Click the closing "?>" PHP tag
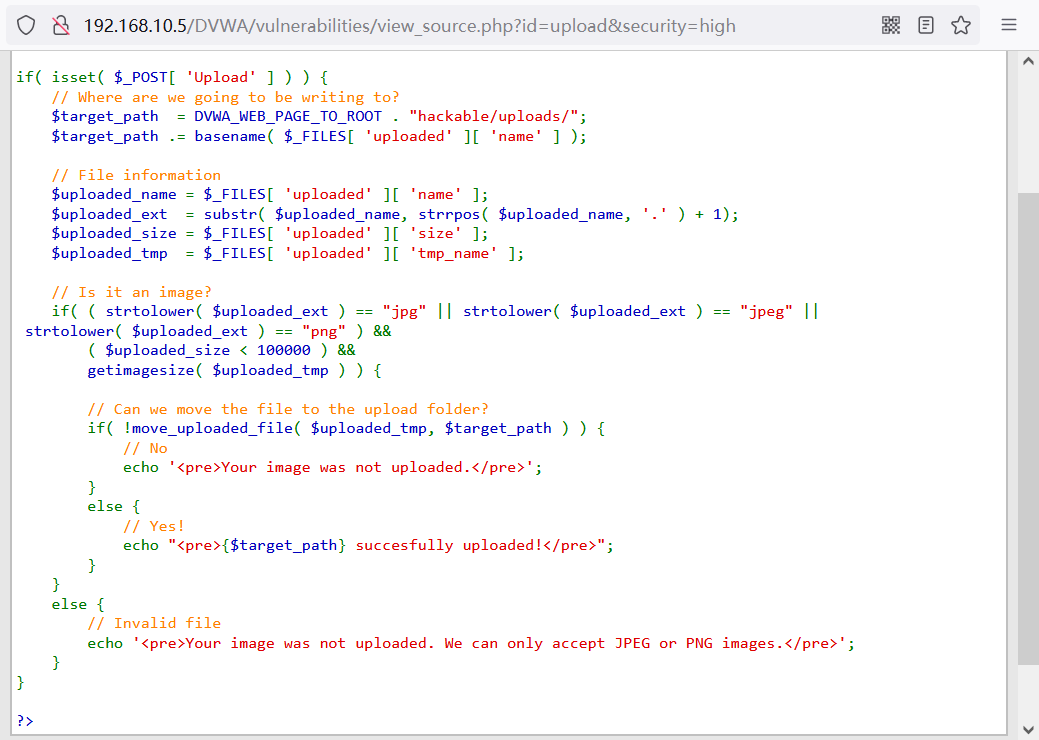The height and width of the screenshot is (740, 1039). (x=25, y=720)
